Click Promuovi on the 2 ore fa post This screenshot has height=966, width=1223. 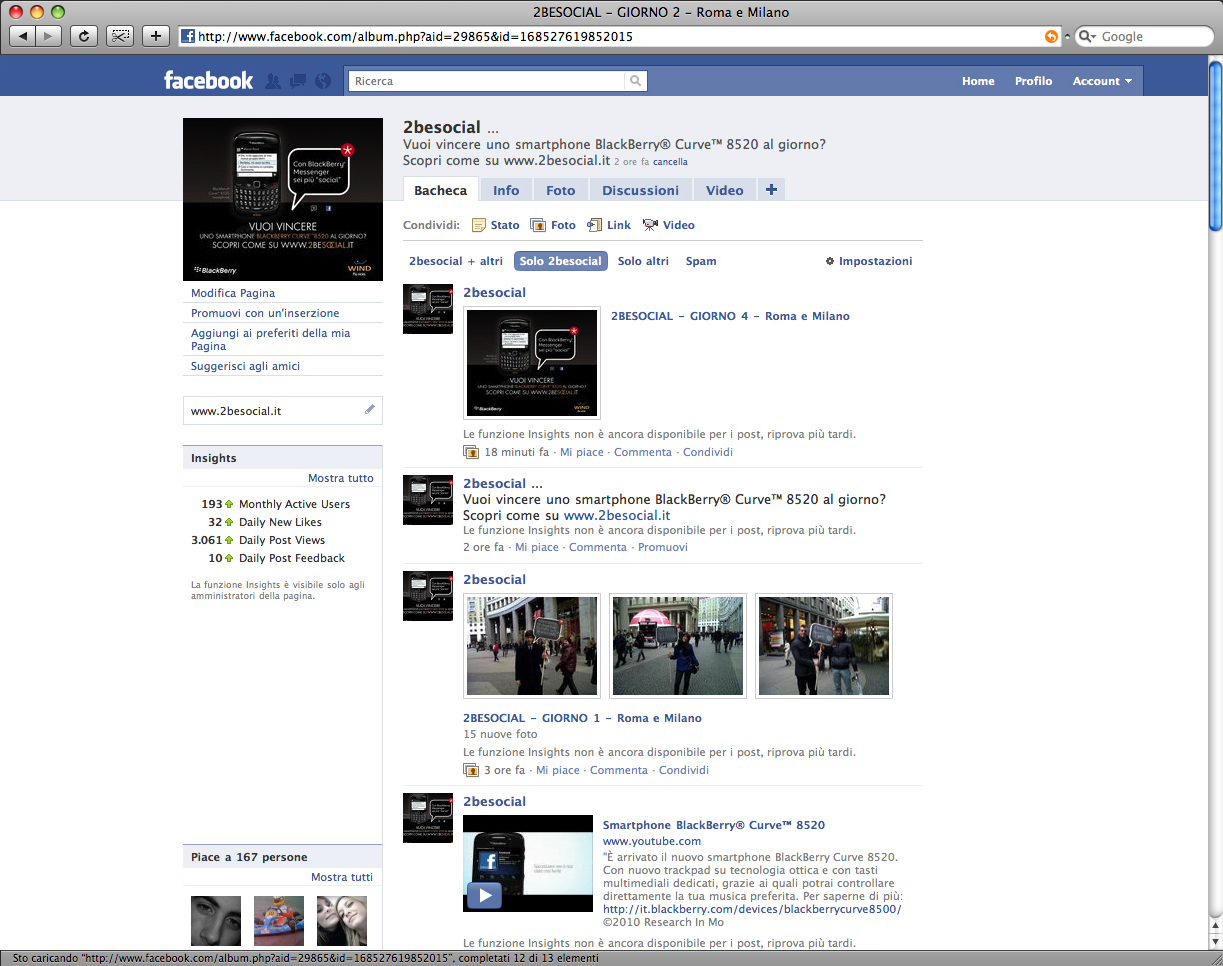tap(663, 547)
